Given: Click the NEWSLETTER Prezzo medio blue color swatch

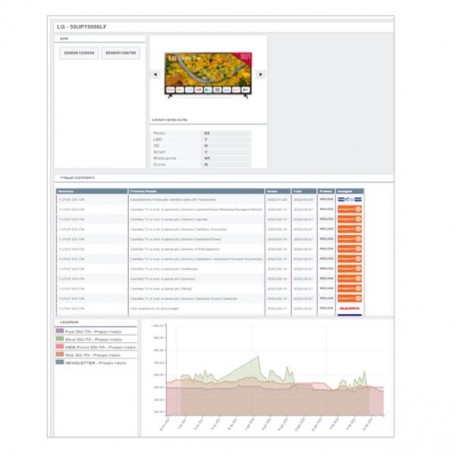Looking at the screenshot, I should coord(60,362).
